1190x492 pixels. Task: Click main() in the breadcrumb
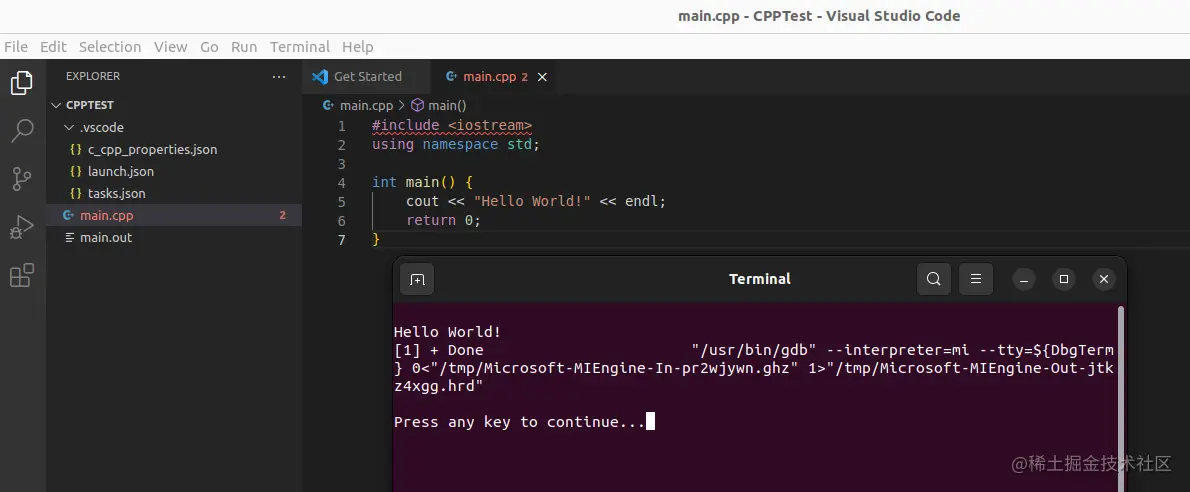447,106
